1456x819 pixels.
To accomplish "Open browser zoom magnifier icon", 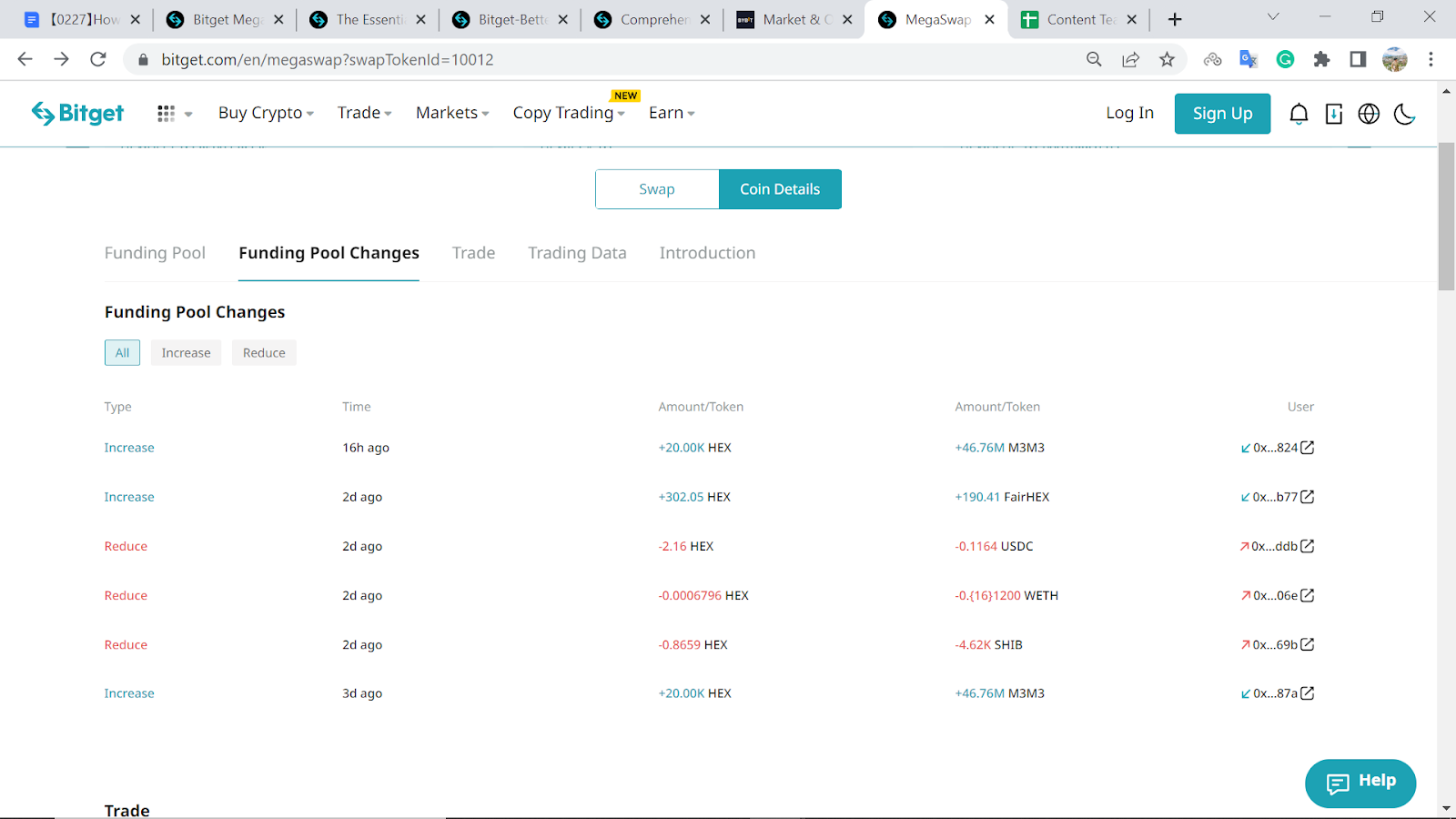I will tap(1094, 59).
